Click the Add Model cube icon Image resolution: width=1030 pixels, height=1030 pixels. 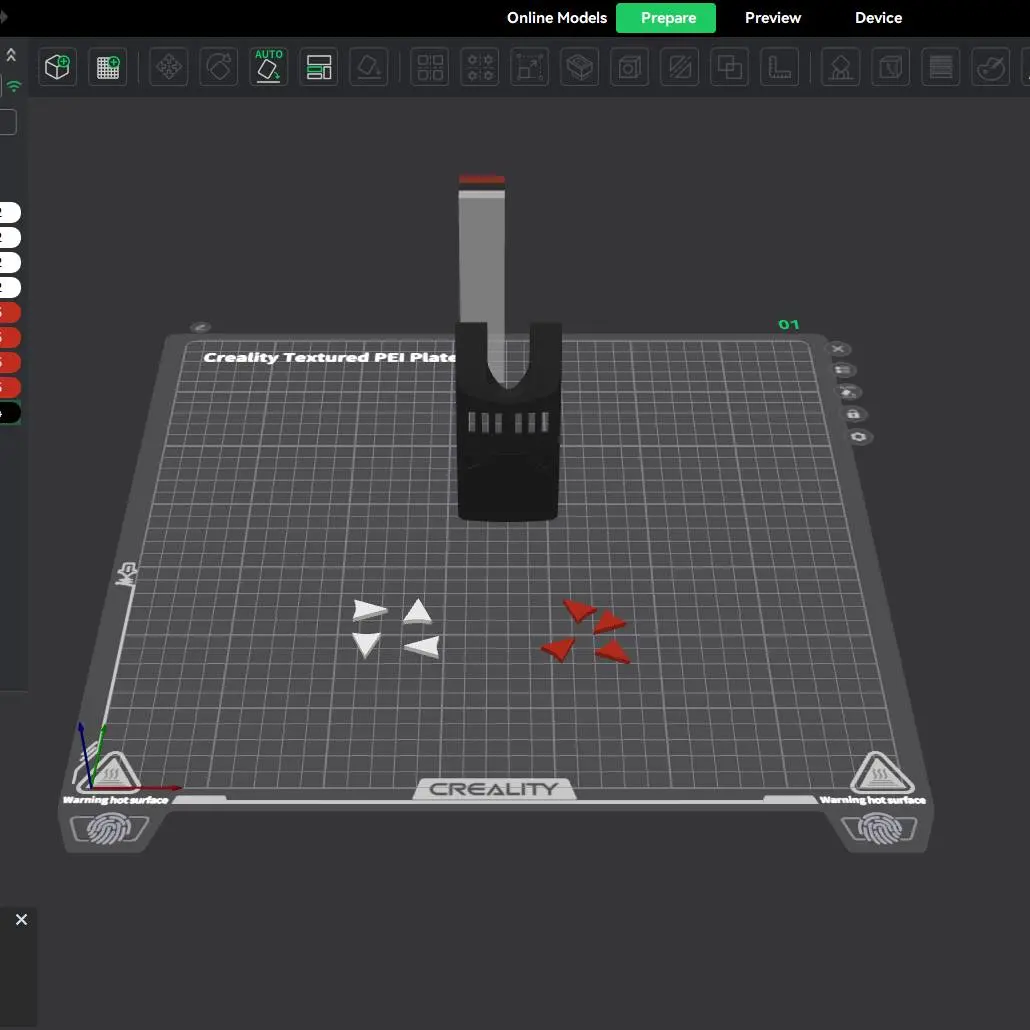click(x=58, y=68)
